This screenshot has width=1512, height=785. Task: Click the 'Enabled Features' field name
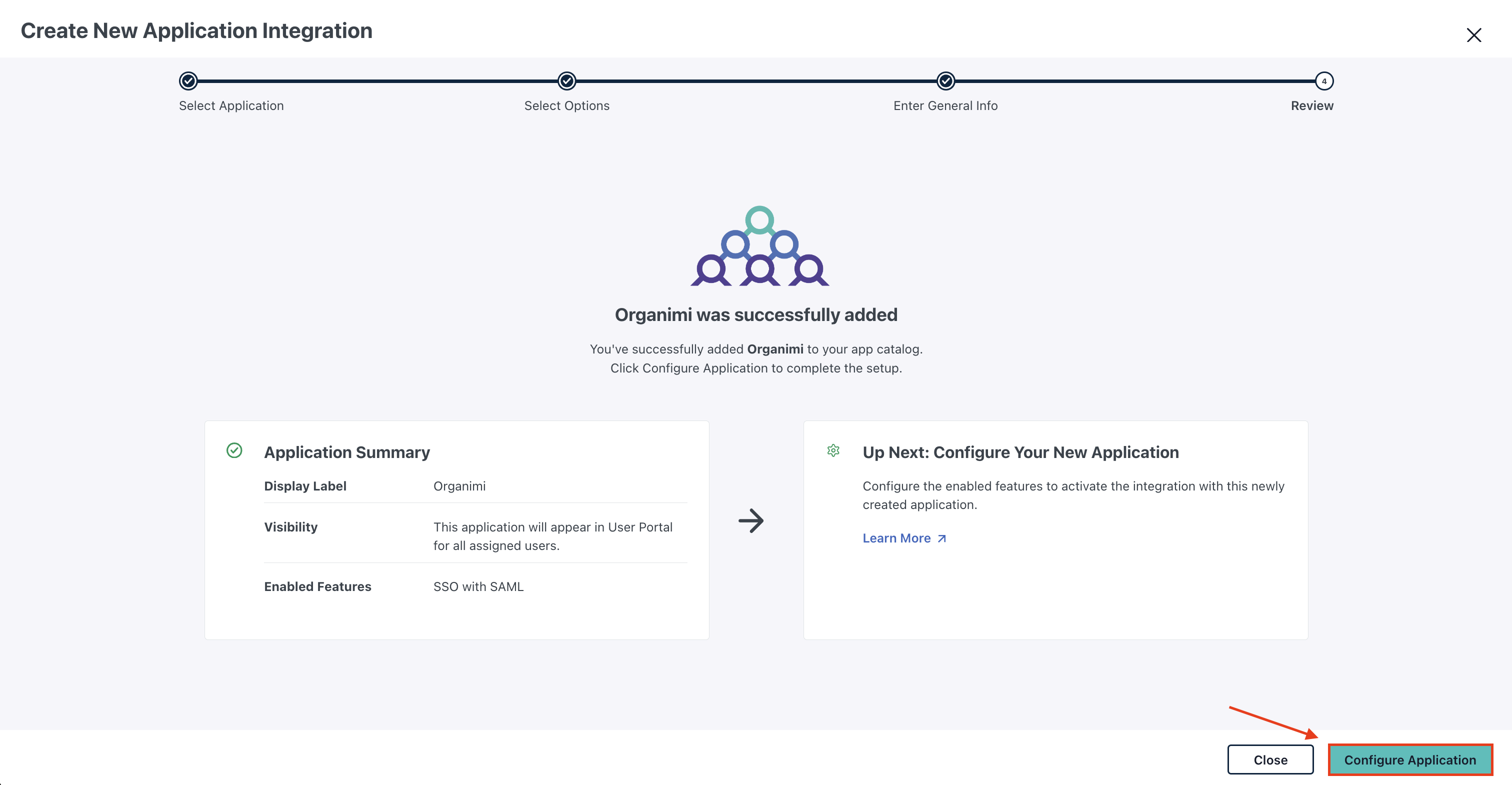(317, 586)
